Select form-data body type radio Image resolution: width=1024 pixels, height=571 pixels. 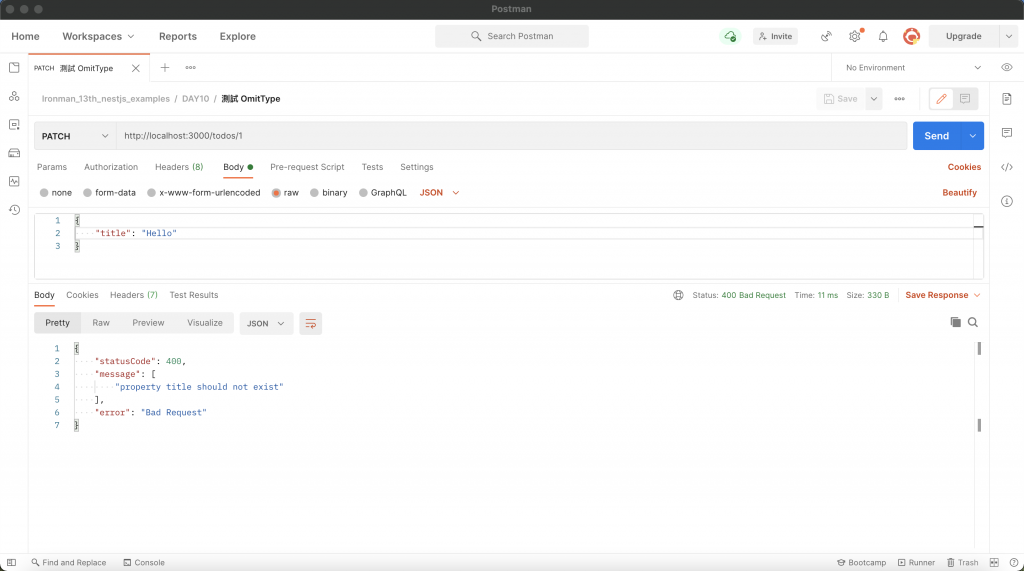point(87,193)
